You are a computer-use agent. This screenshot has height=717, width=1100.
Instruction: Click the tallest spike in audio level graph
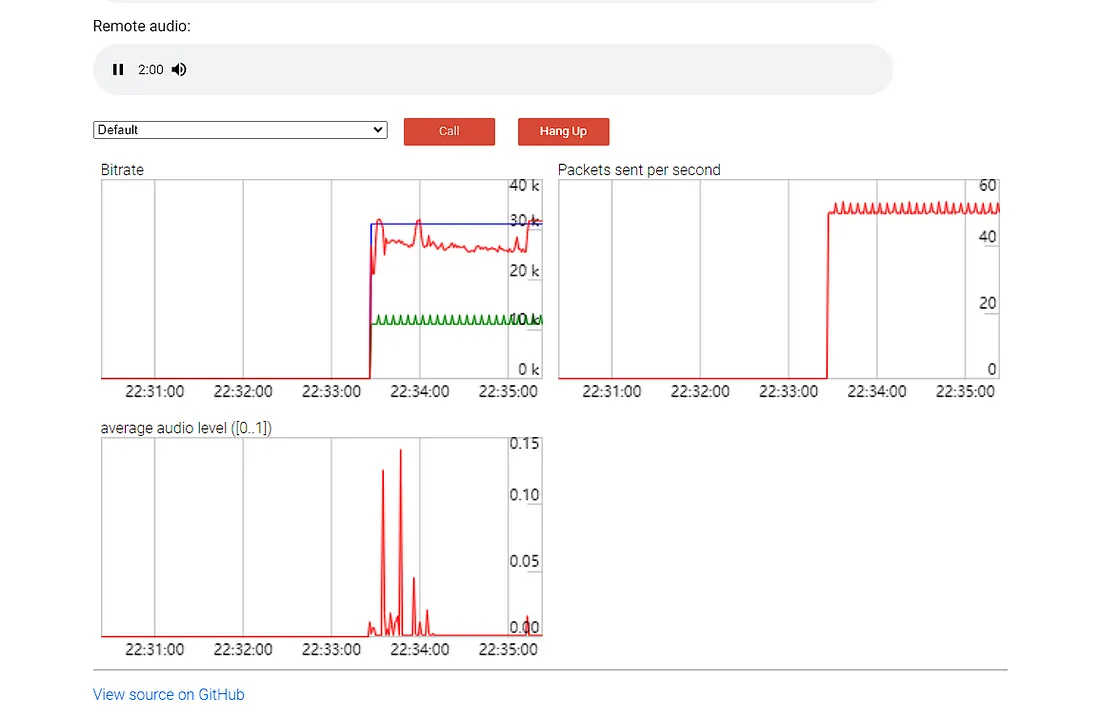point(401,452)
